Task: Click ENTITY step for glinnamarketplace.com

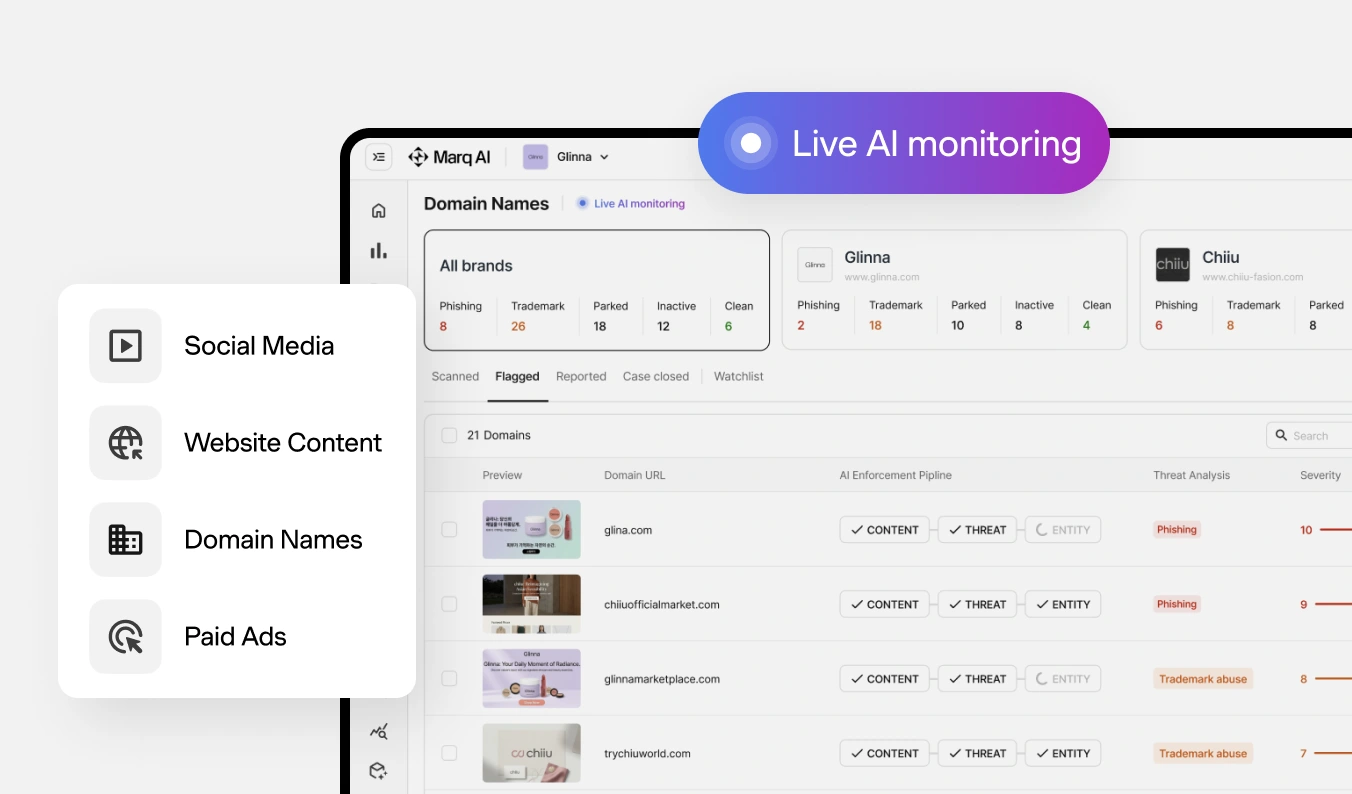Action: [1063, 679]
